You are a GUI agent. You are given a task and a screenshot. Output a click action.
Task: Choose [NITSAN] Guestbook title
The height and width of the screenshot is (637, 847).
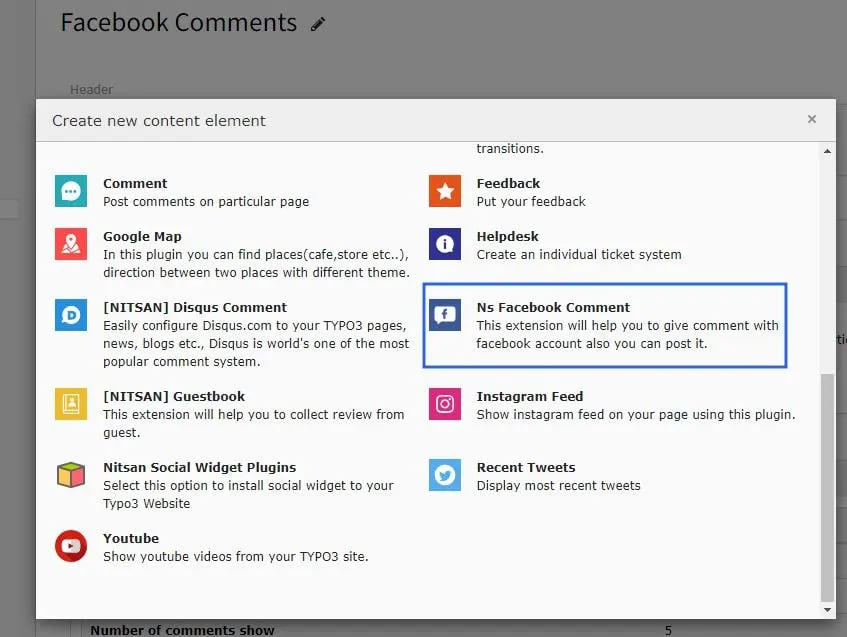(x=174, y=397)
